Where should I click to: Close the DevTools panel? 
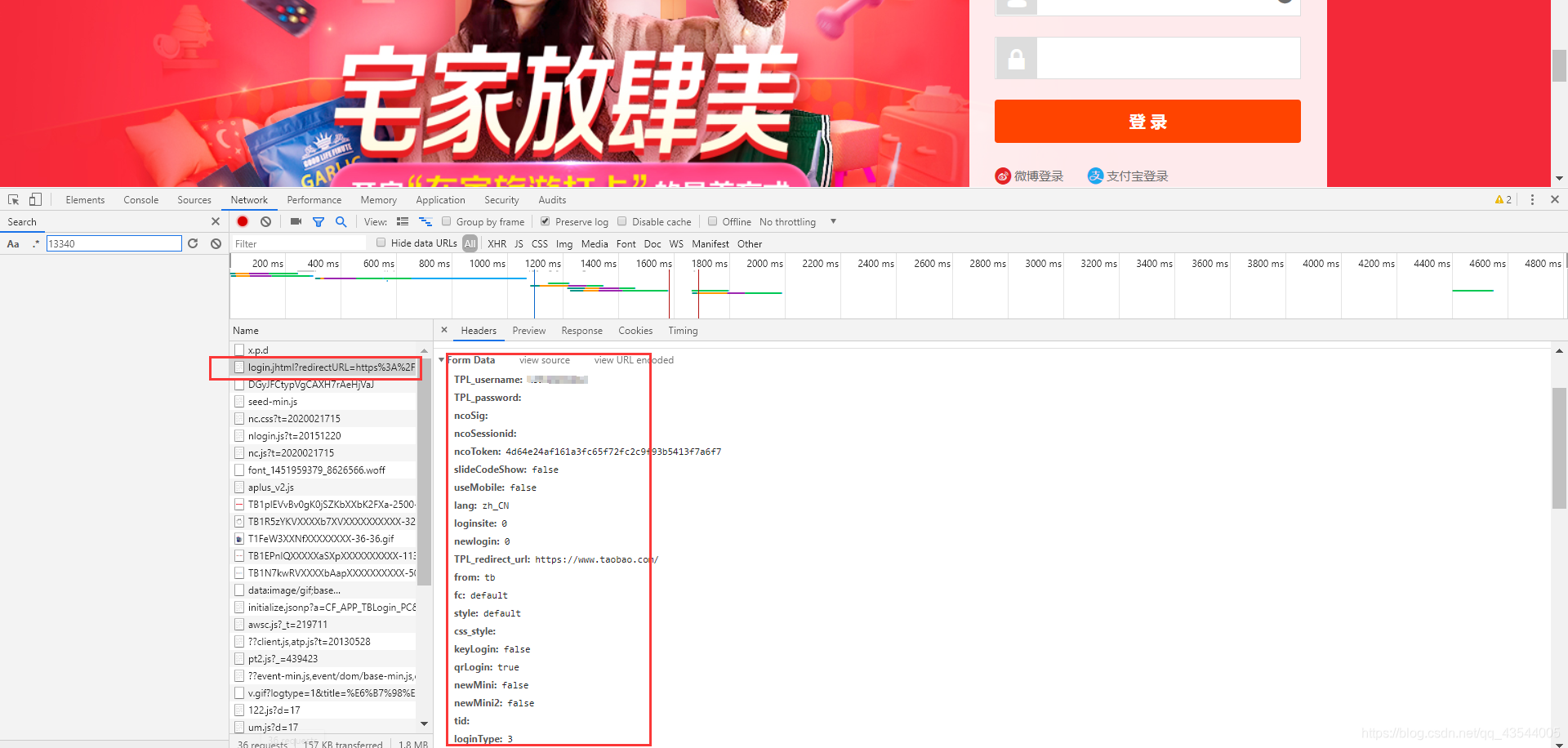tap(1555, 199)
